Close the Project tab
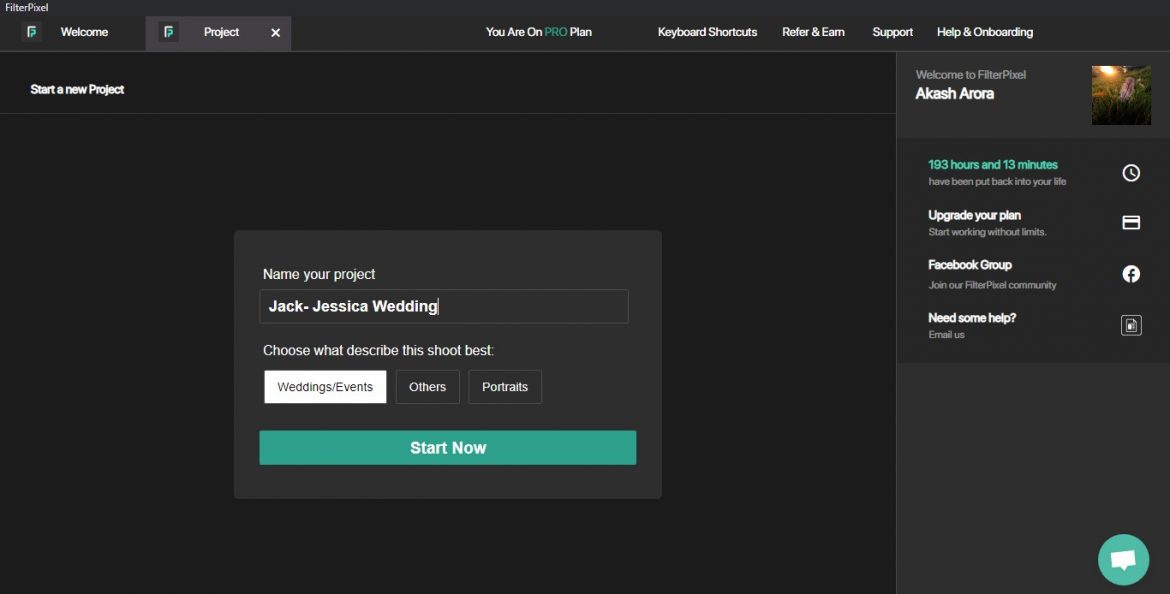The height and width of the screenshot is (594, 1170). pos(275,32)
